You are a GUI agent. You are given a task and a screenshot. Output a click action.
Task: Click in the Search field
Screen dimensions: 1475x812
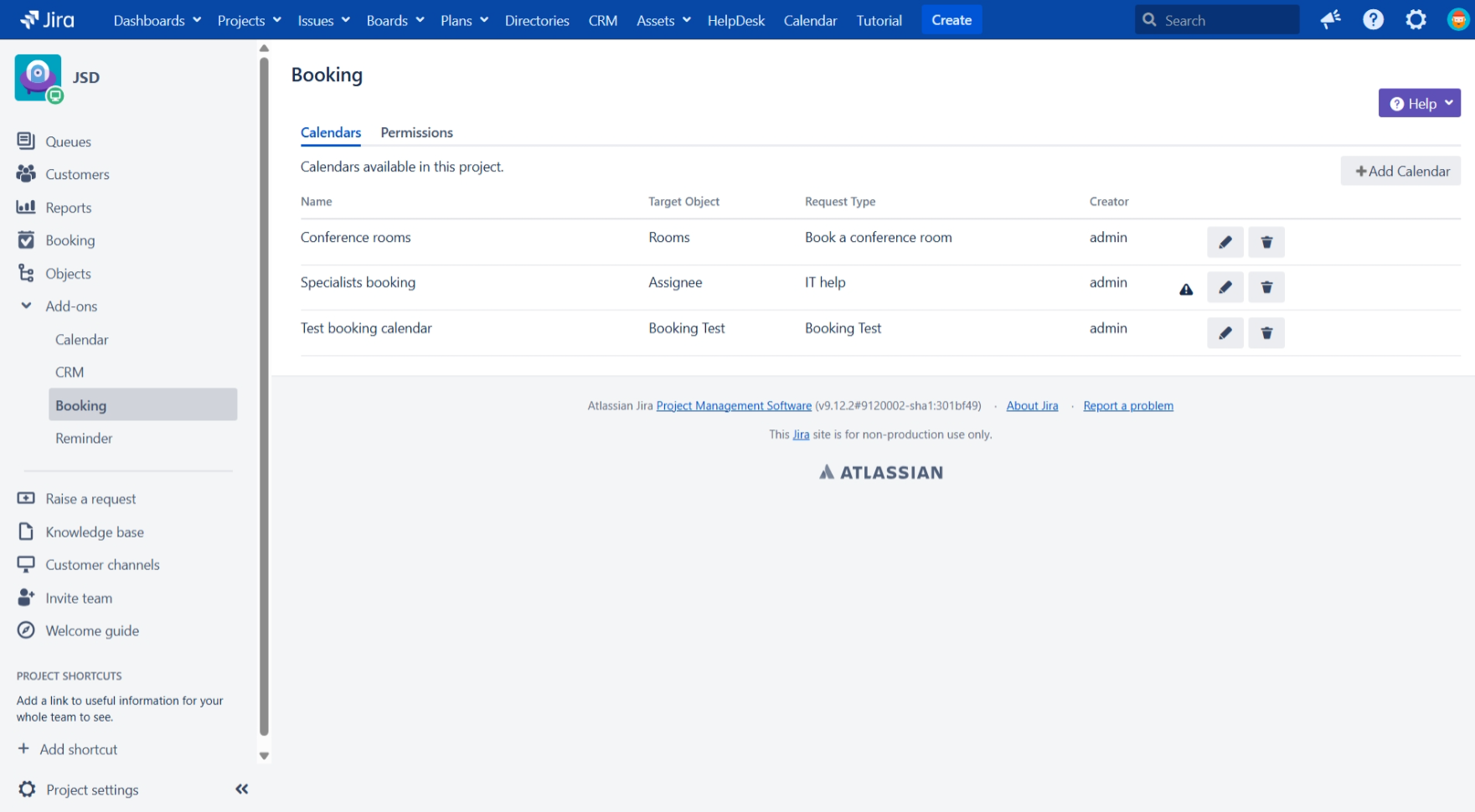[1225, 20]
